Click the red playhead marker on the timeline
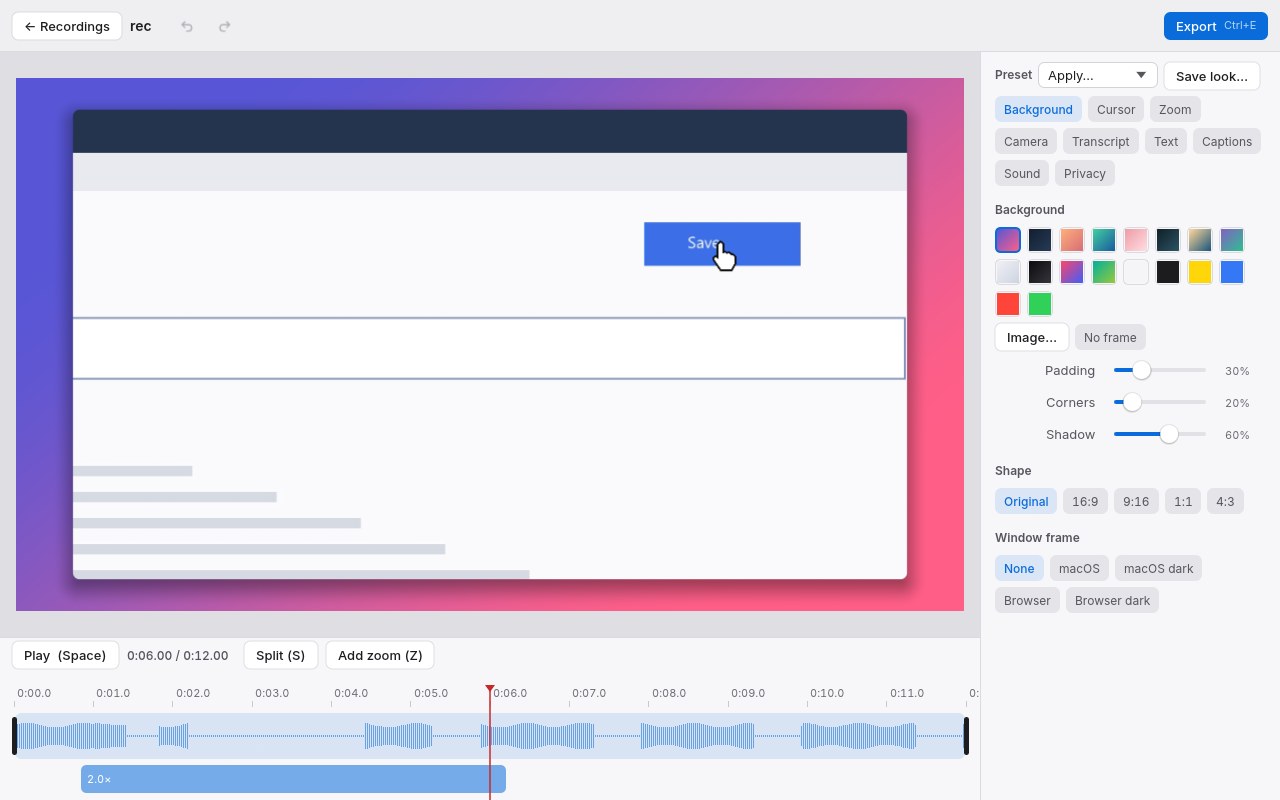This screenshot has height=800, width=1280. point(490,689)
